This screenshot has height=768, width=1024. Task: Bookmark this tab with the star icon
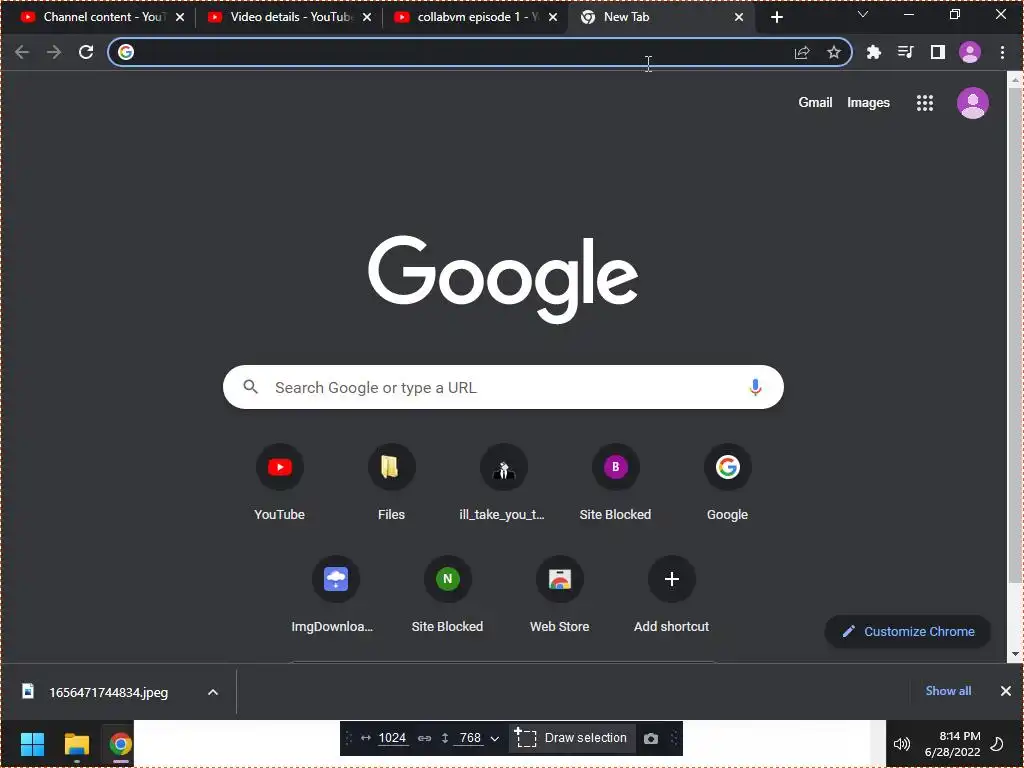(x=833, y=52)
